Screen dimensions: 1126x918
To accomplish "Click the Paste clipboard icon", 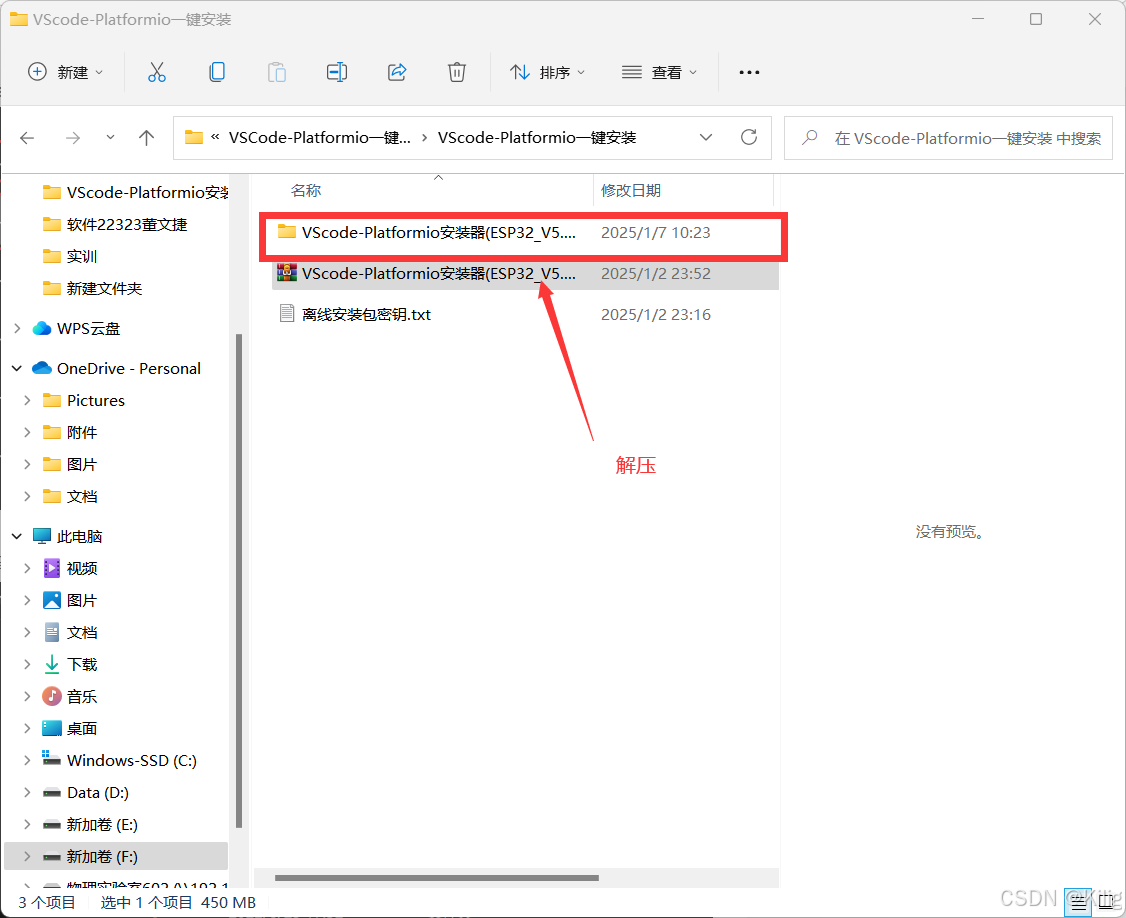I will (276, 73).
